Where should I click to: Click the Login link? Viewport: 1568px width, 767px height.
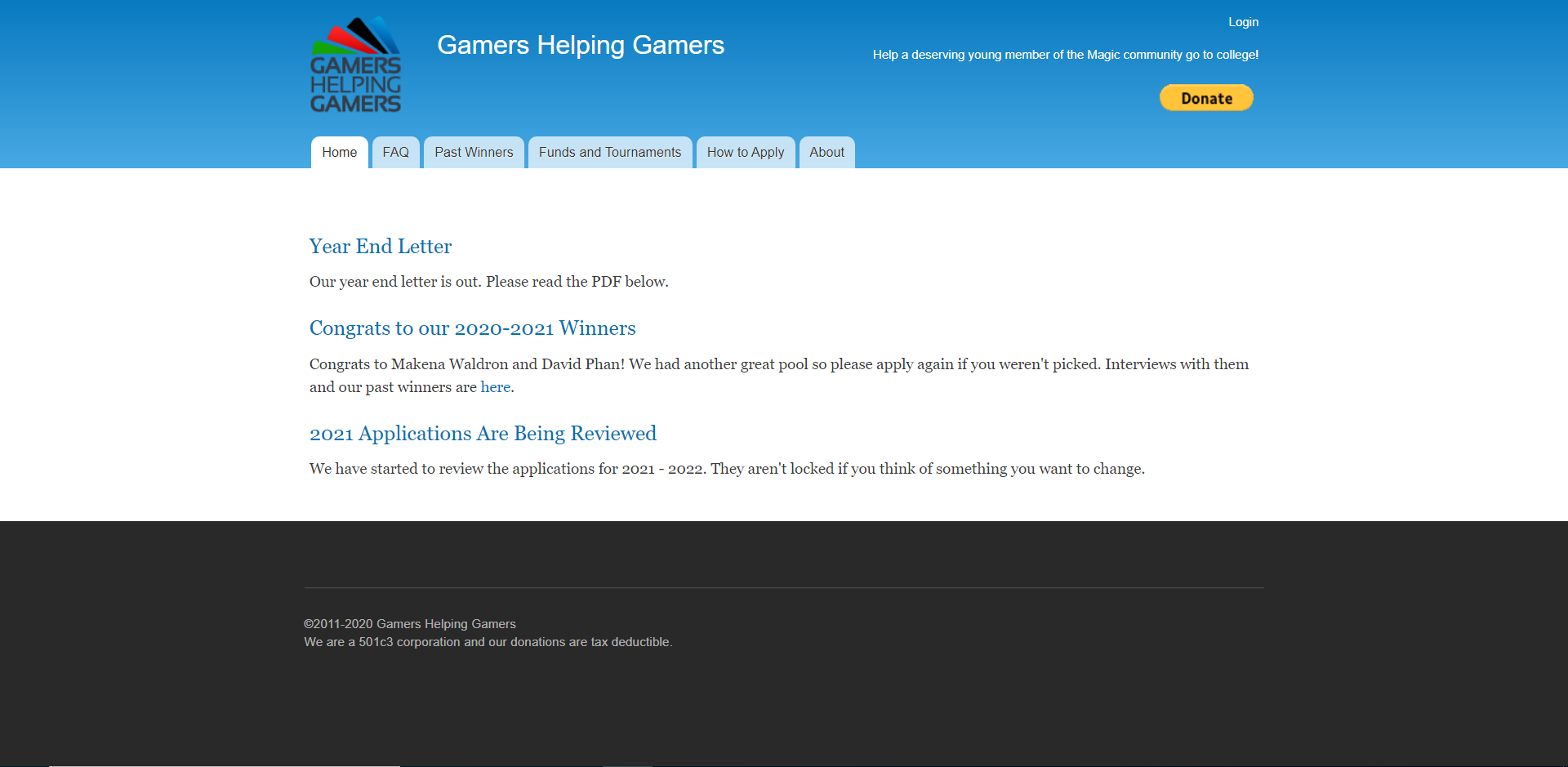point(1243,22)
